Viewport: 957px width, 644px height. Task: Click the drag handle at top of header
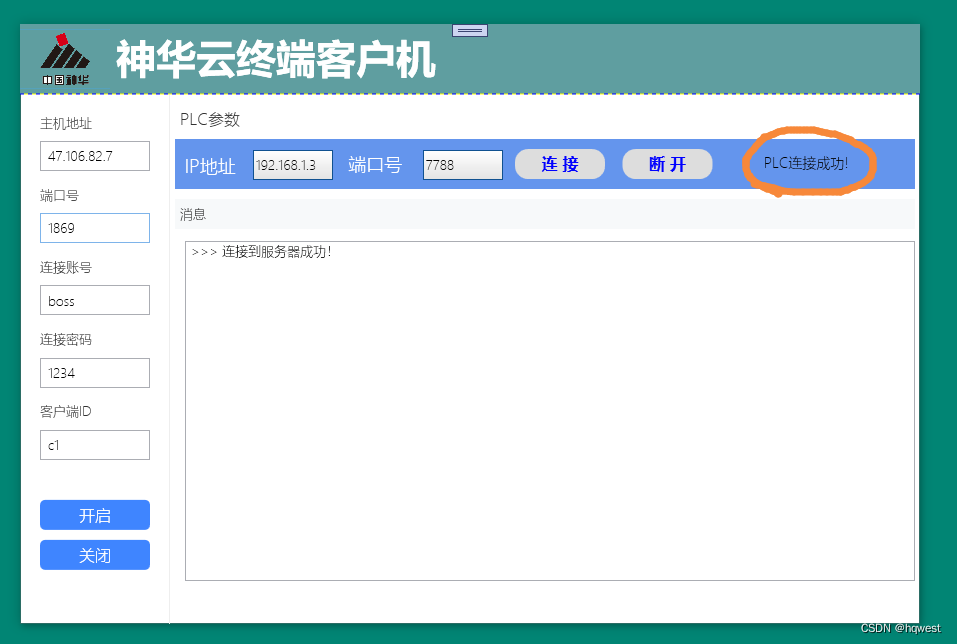click(469, 30)
